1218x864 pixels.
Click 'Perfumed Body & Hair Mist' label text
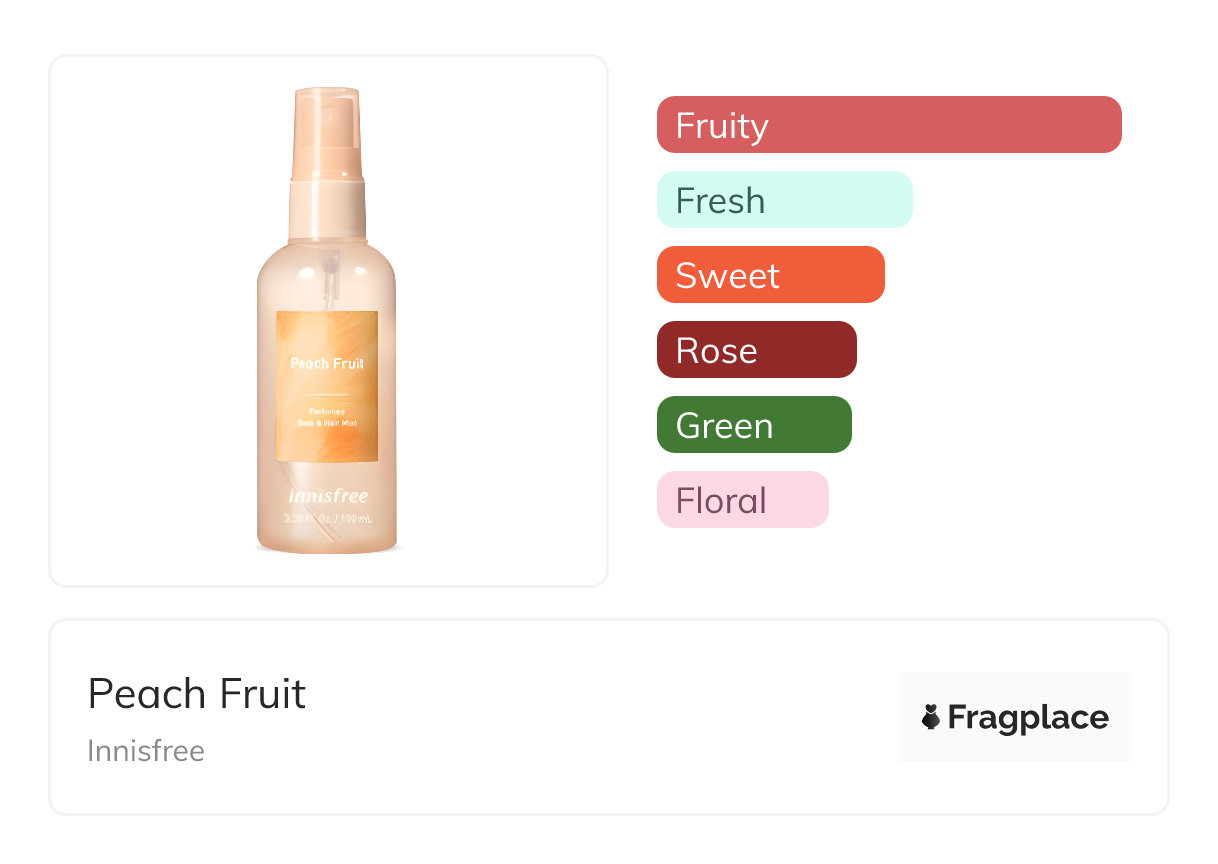tap(327, 418)
